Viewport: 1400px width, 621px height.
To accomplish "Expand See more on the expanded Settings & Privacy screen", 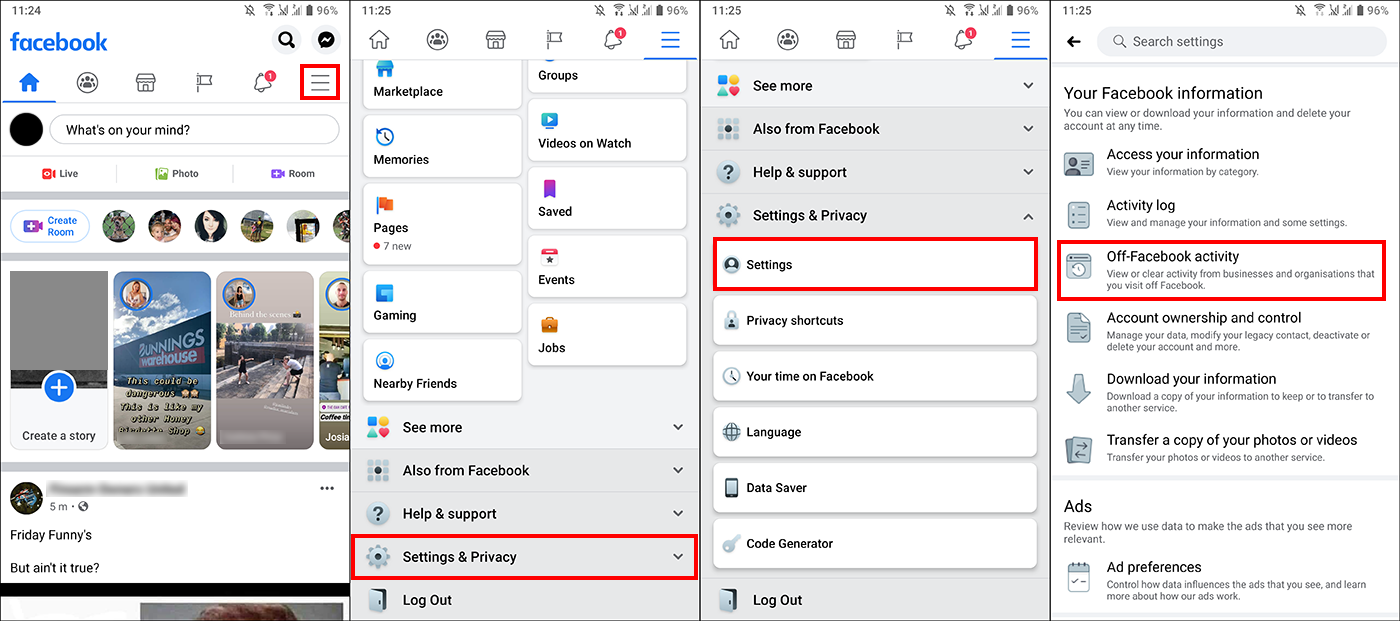I will 875,86.
